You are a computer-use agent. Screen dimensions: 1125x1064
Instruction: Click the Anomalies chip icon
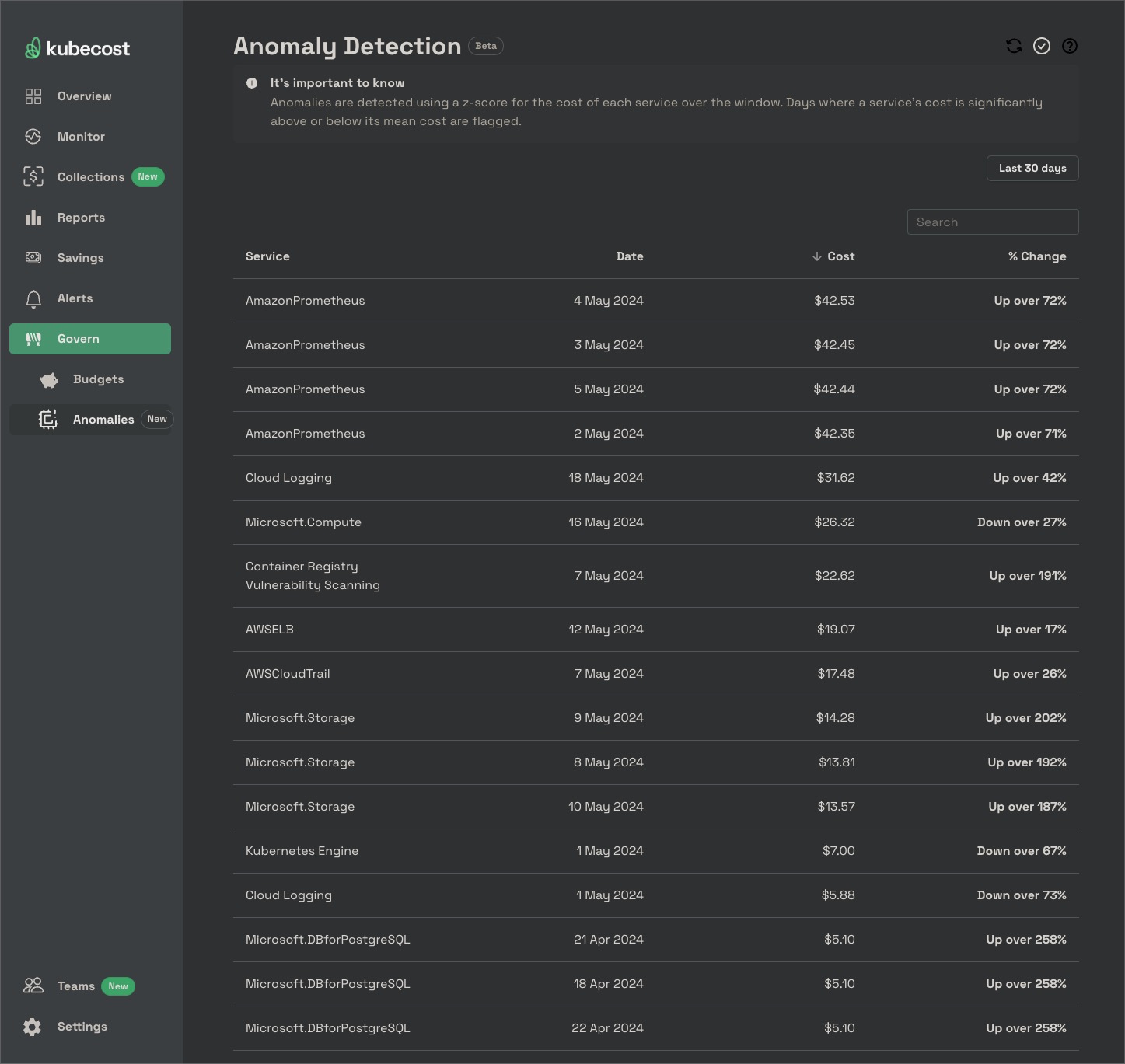click(x=48, y=420)
